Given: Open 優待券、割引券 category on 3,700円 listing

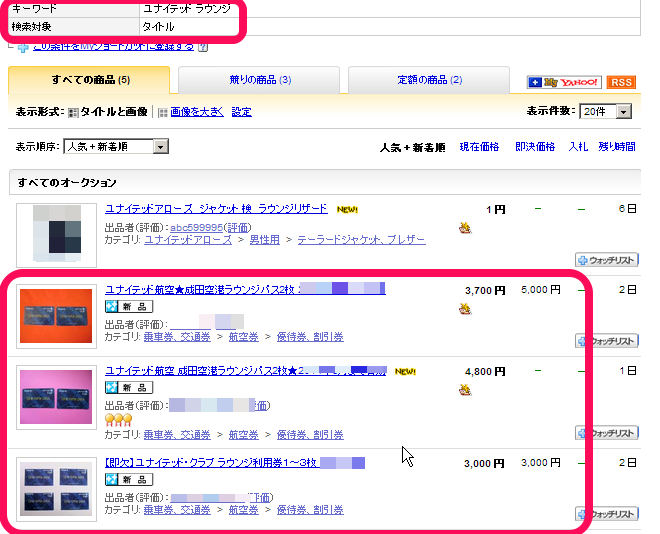Looking at the screenshot, I should (x=310, y=337).
